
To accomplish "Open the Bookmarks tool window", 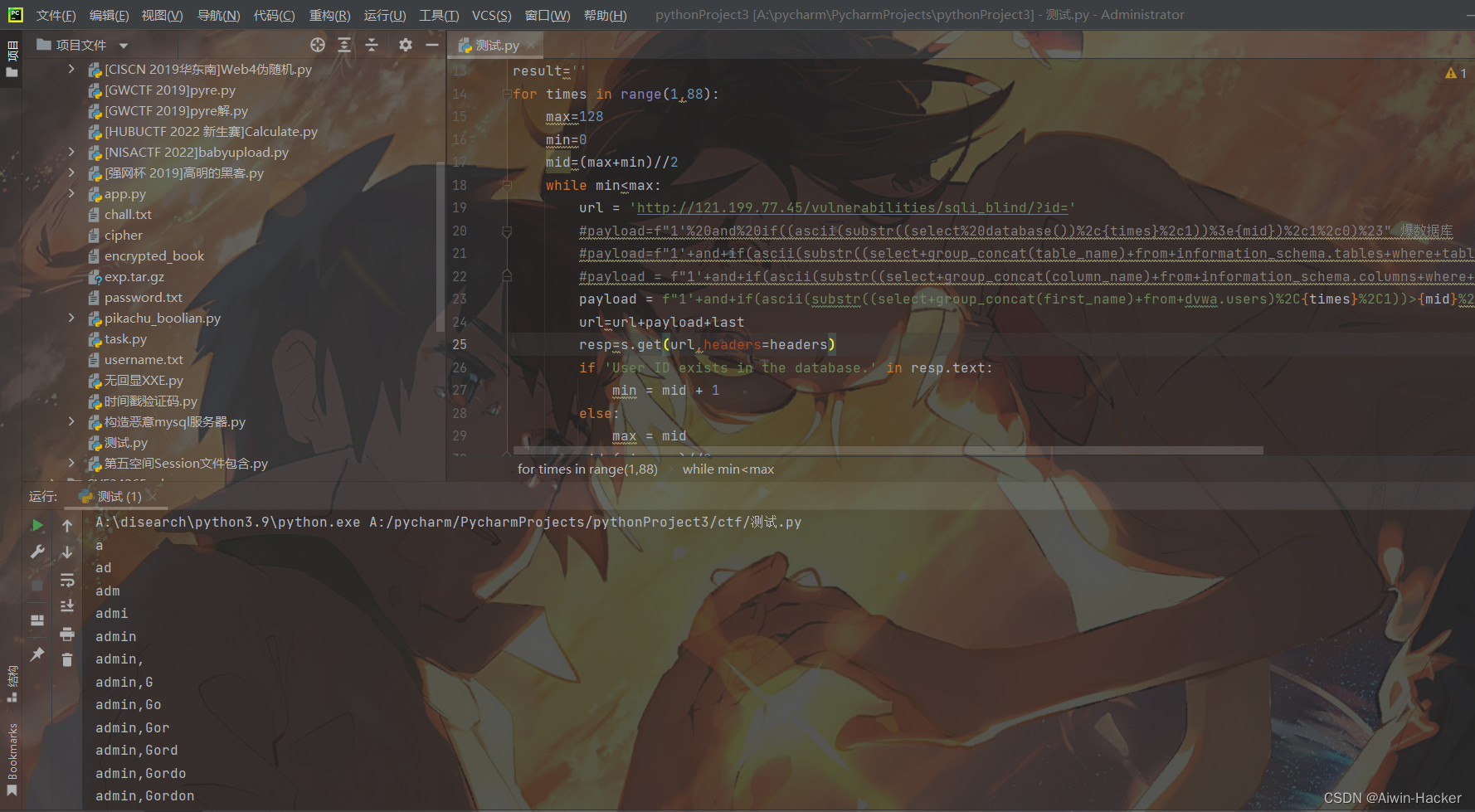I will pos(12,759).
